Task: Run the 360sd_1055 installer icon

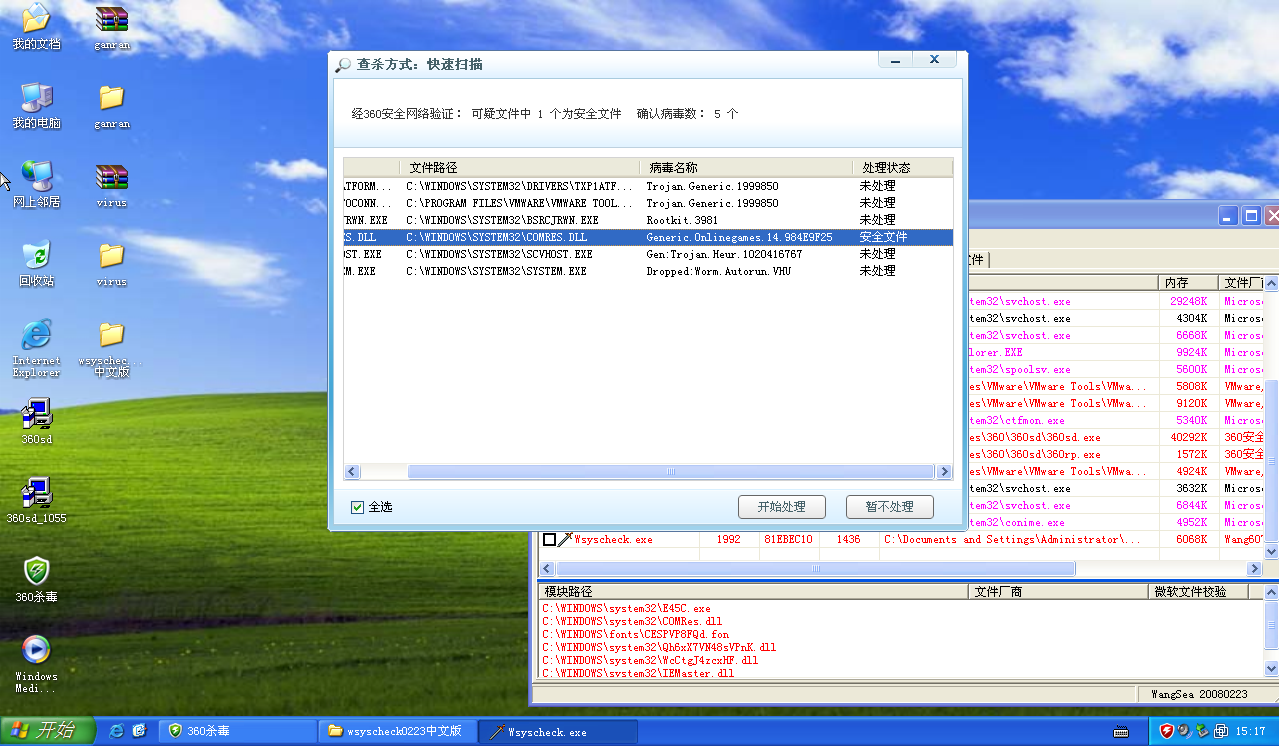Action: click(36, 500)
